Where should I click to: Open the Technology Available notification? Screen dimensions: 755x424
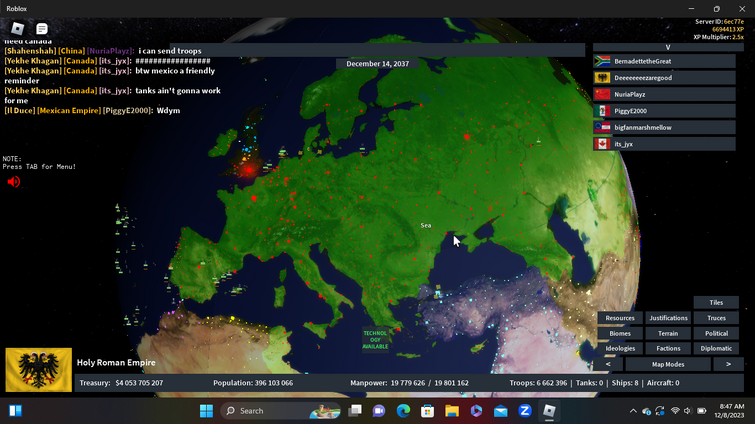coord(375,339)
